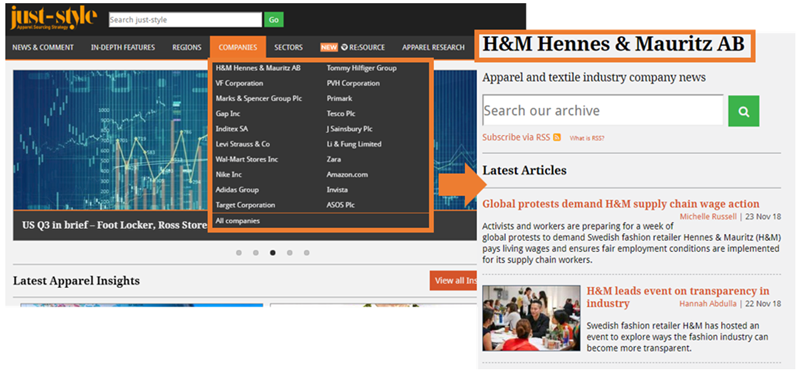The image size is (800, 371).
Task: Choose ASOS Plc in the dropdown
Action: [340, 205]
